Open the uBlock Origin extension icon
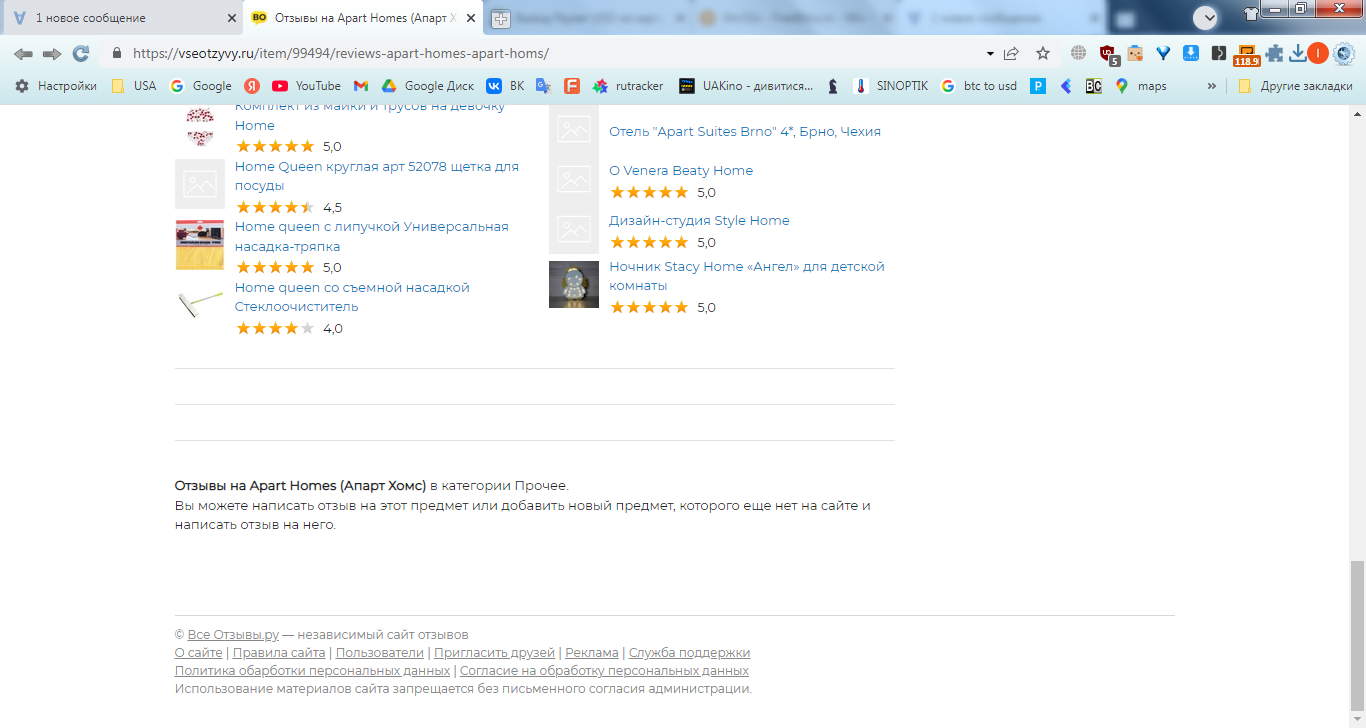This screenshot has width=1366, height=728. pyautogui.click(x=1108, y=54)
